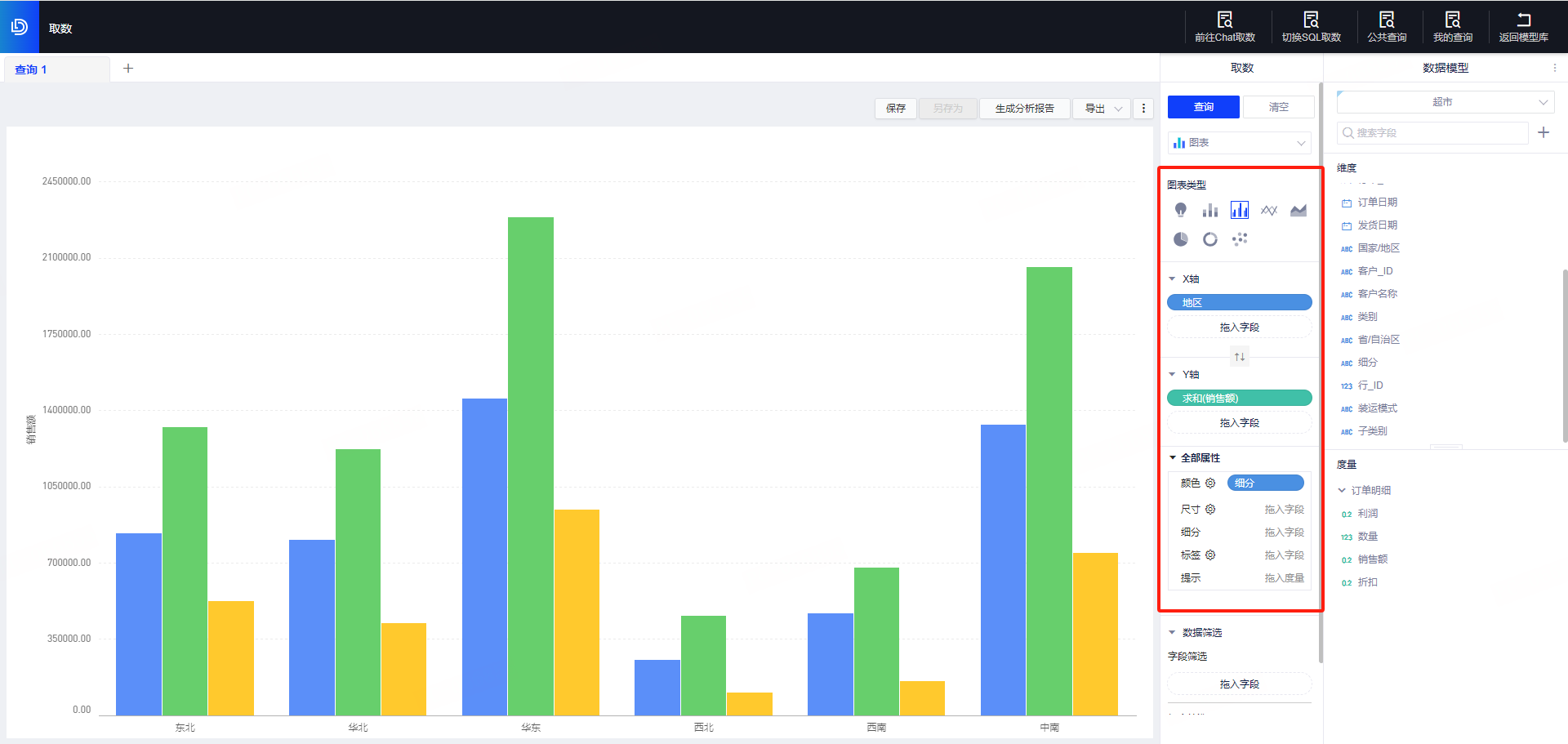Open the 图表 display type dropdown
1568x744 pixels.
click(x=1239, y=143)
